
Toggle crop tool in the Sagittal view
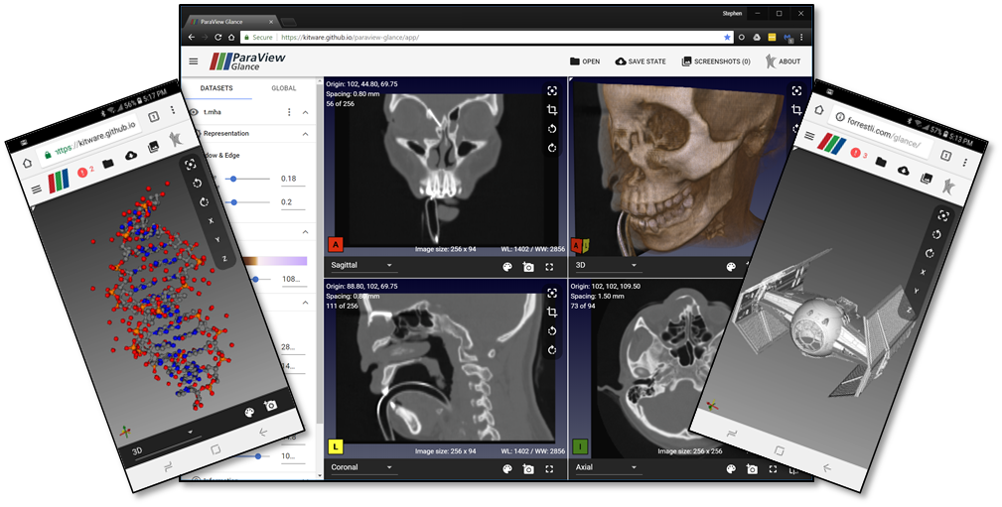(x=552, y=110)
